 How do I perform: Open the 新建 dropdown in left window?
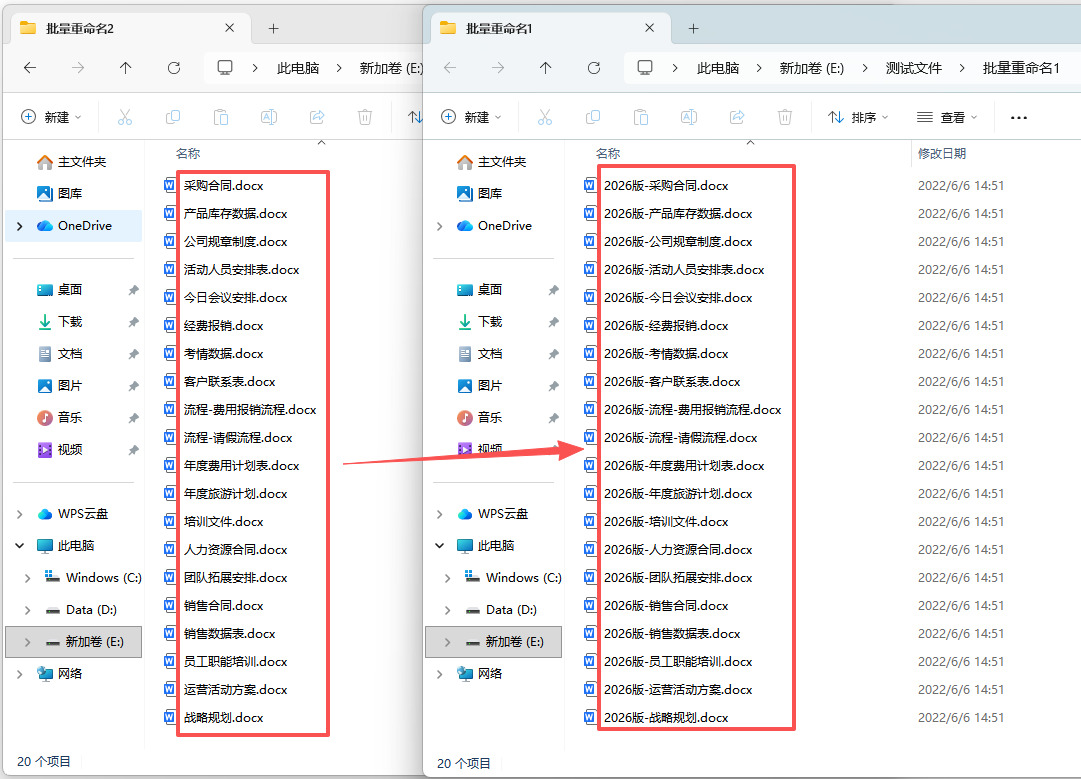(52, 117)
